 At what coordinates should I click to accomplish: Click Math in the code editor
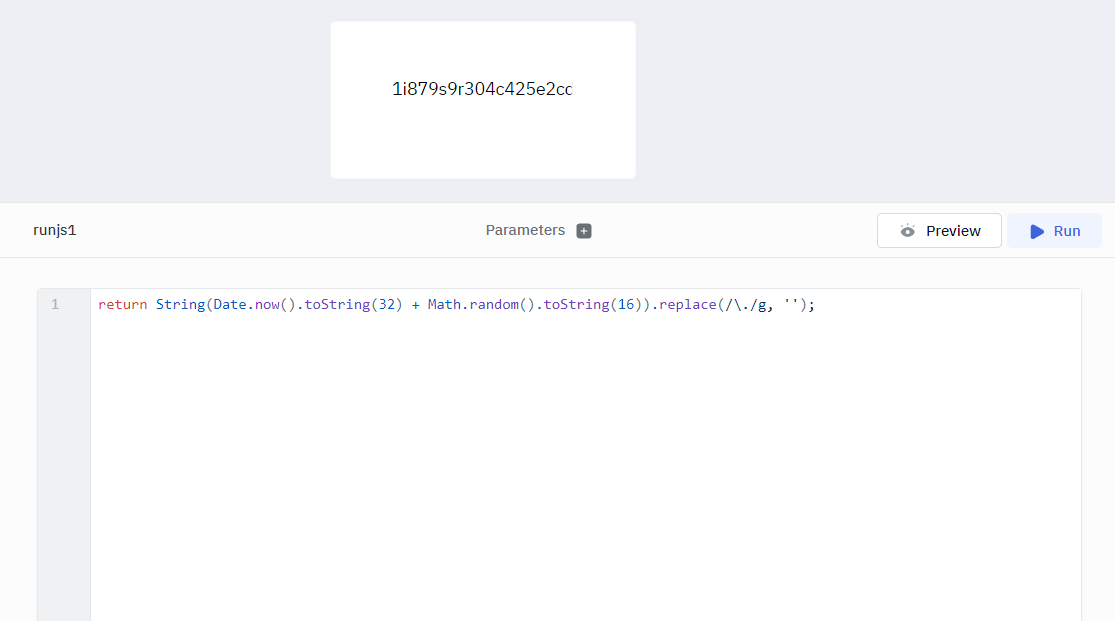pyautogui.click(x=444, y=305)
